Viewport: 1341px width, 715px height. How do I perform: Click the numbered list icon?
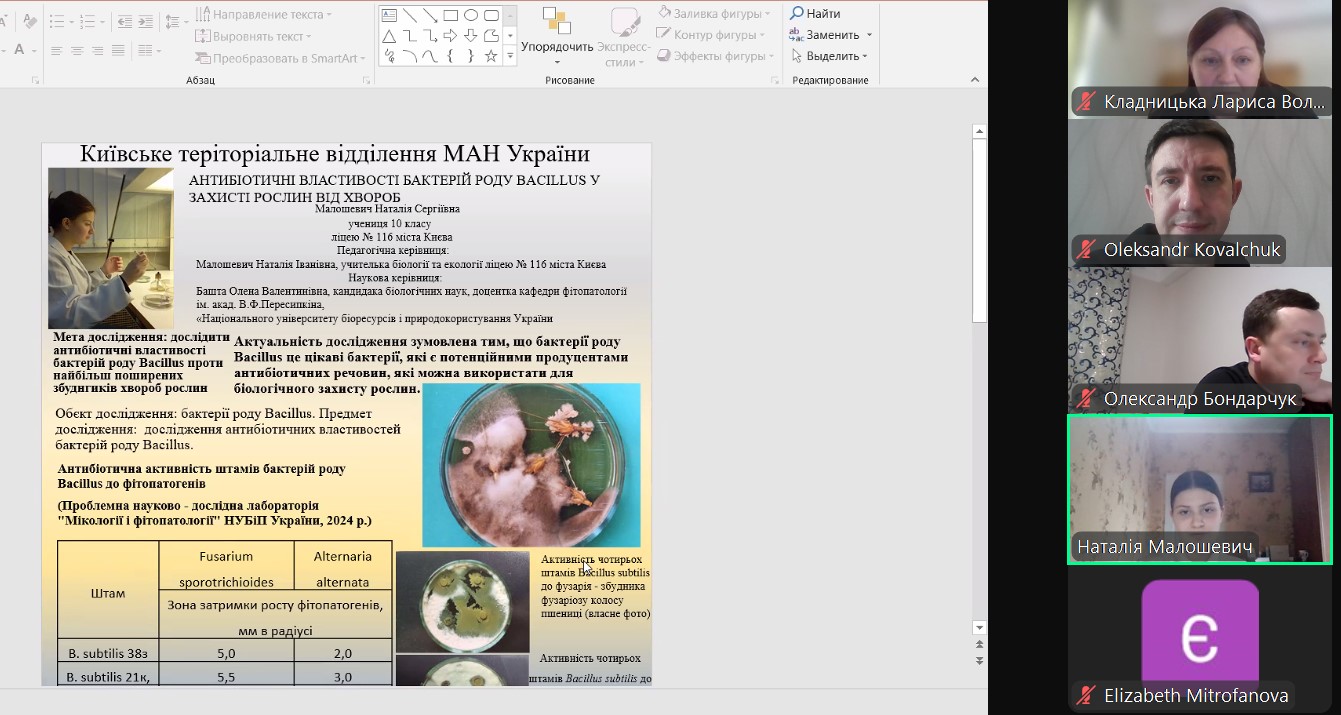click(x=88, y=21)
